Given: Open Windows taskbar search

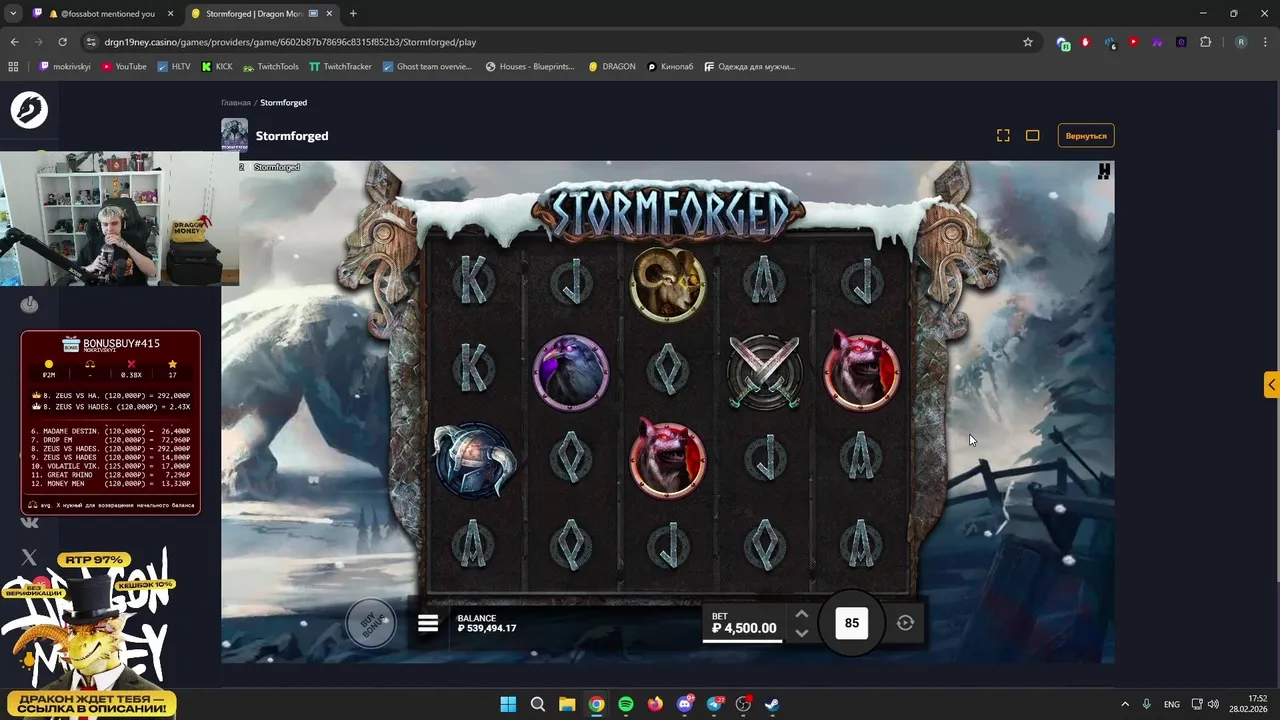Looking at the screenshot, I should 537,704.
